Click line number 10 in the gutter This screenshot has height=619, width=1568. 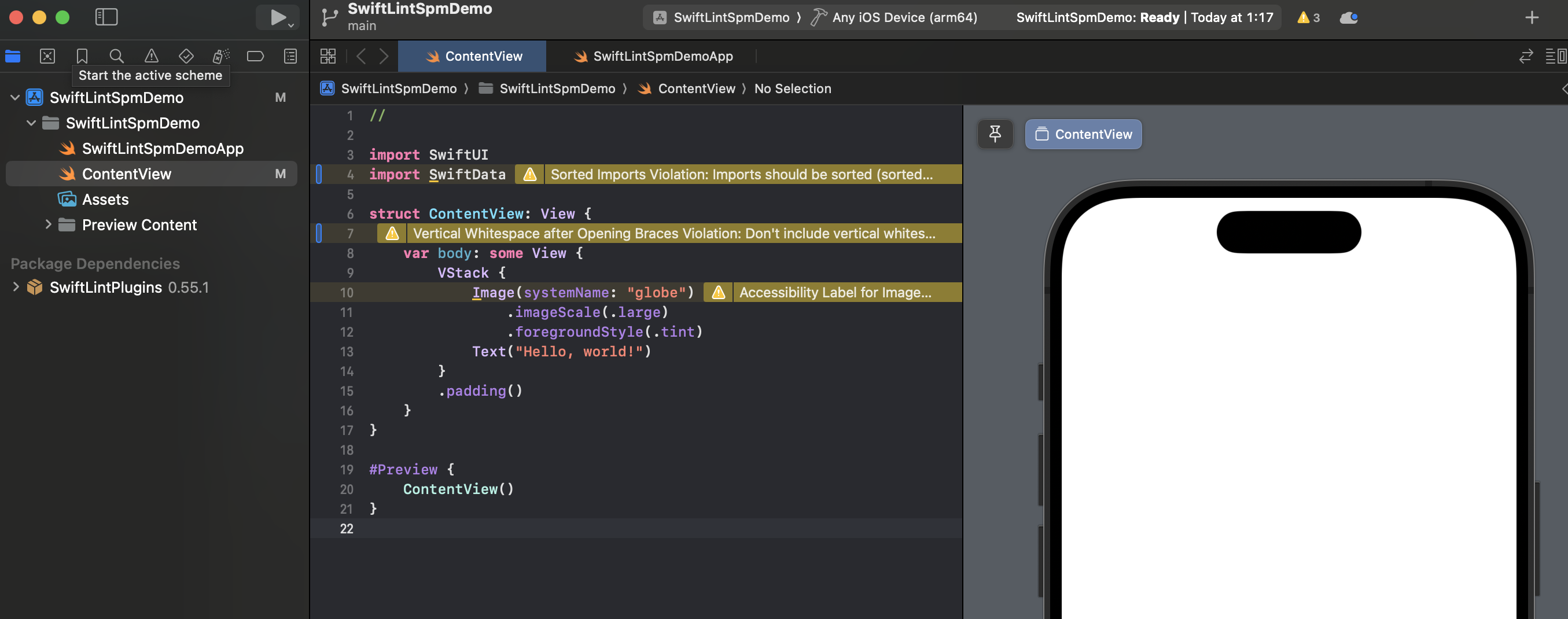point(347,293)
